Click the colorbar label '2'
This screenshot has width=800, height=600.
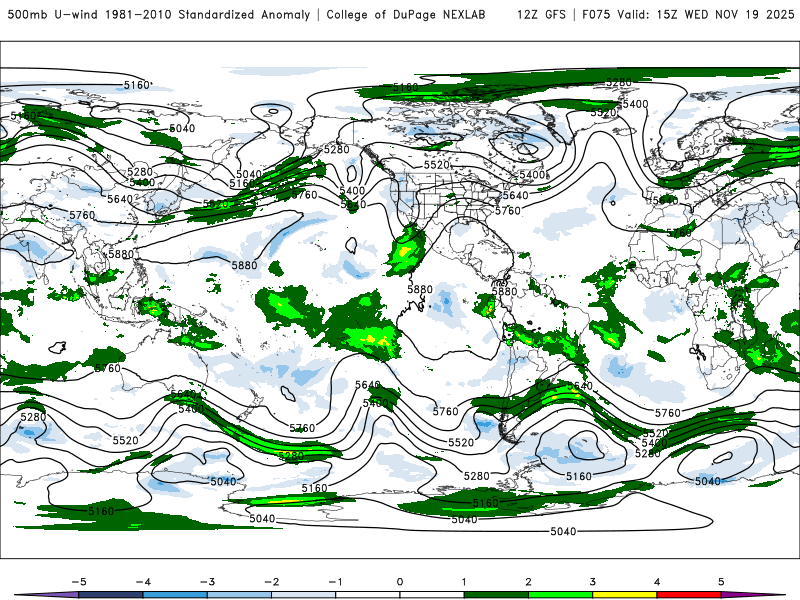(x=528, y=582)
